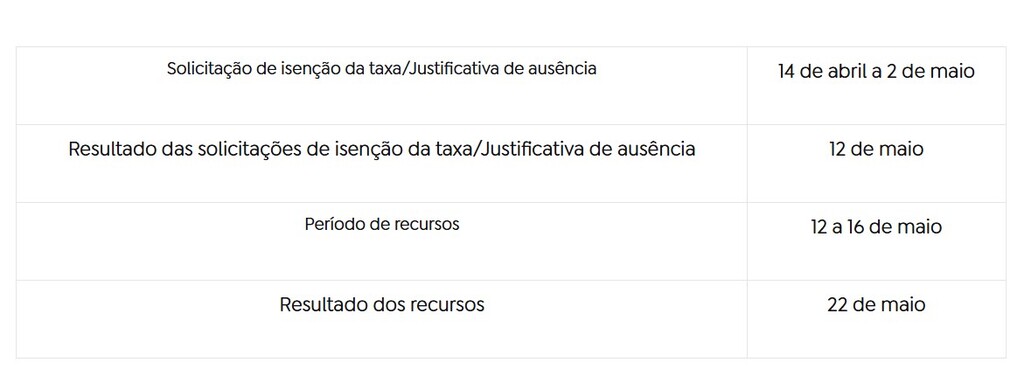Select the '12 a 16 de maio' date range
Image resolution: width=1024 pixels, height=369 pixels.
pyautogui.click(x=876, y=227)
